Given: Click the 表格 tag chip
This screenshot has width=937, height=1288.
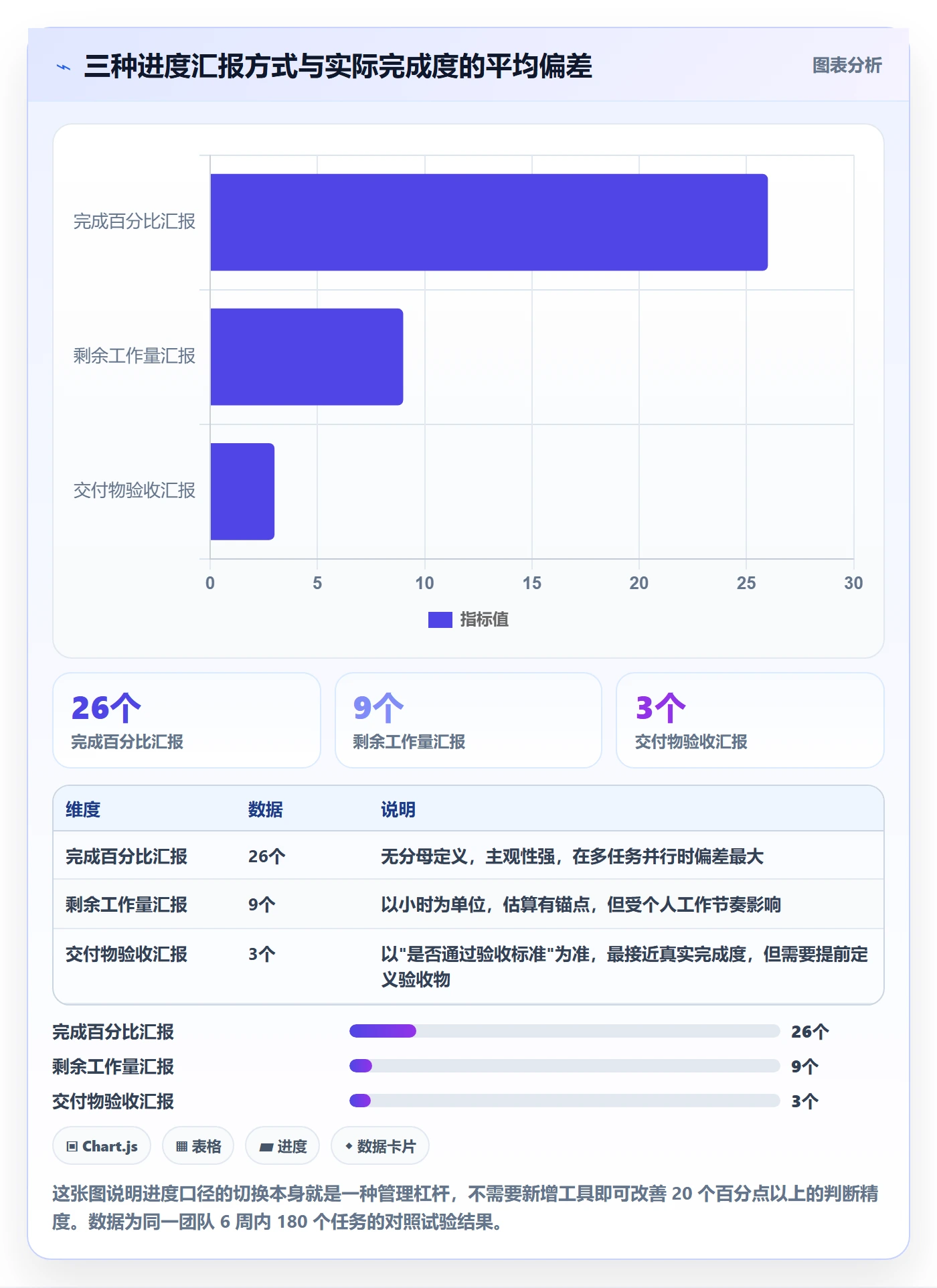Looking at the screenshot, I should 198,1146.
